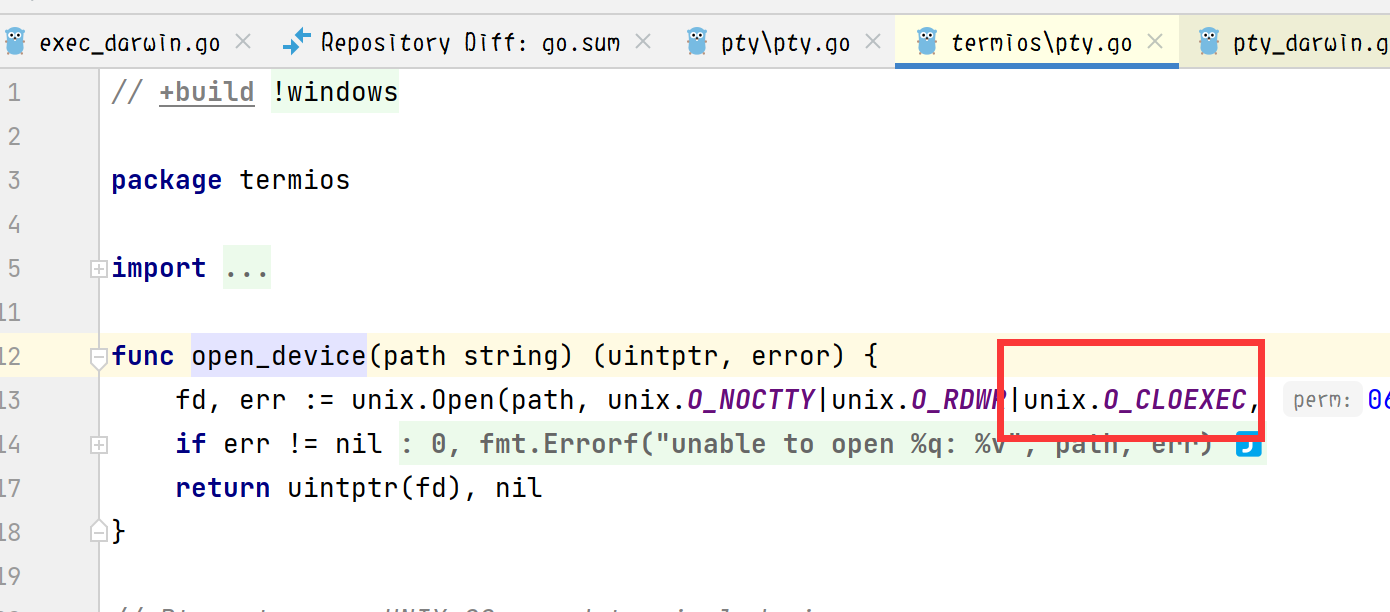This screenshot has height=612, width=1390.
Task: Click the gopher icon on pty_darwin tab
Action: 1209,42
